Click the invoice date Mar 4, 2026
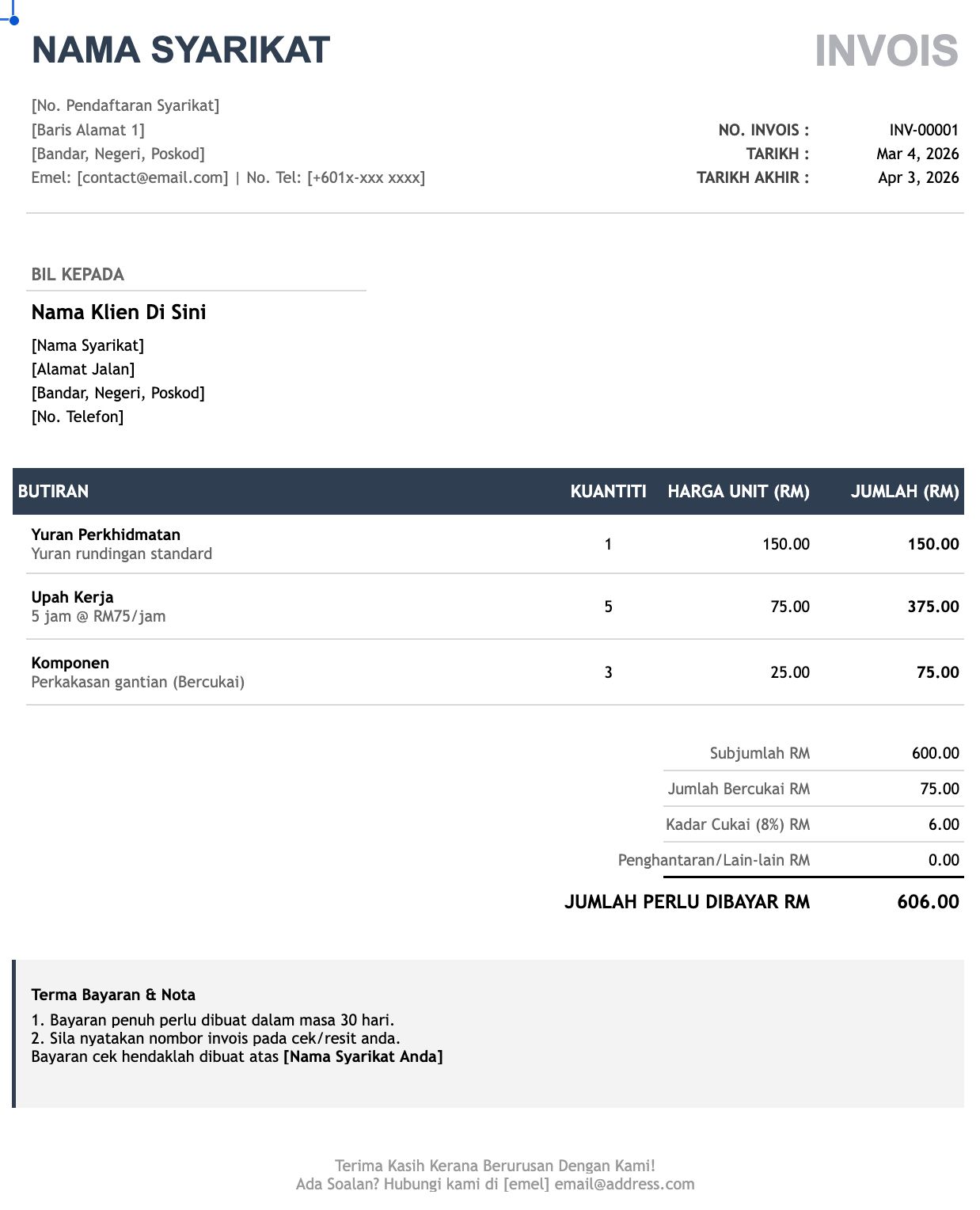The width and height of the screenshot is (980, 1210). point(917,154)
